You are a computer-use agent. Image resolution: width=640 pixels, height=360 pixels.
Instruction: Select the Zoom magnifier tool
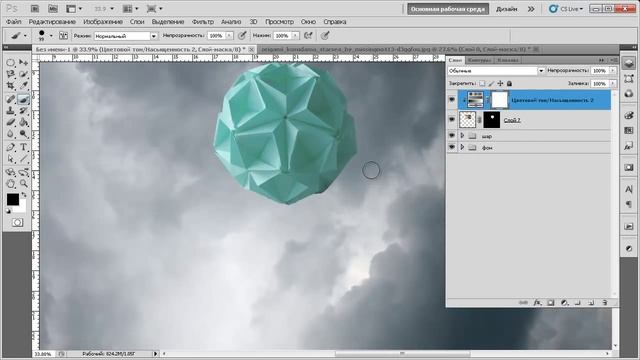(23, 184)
